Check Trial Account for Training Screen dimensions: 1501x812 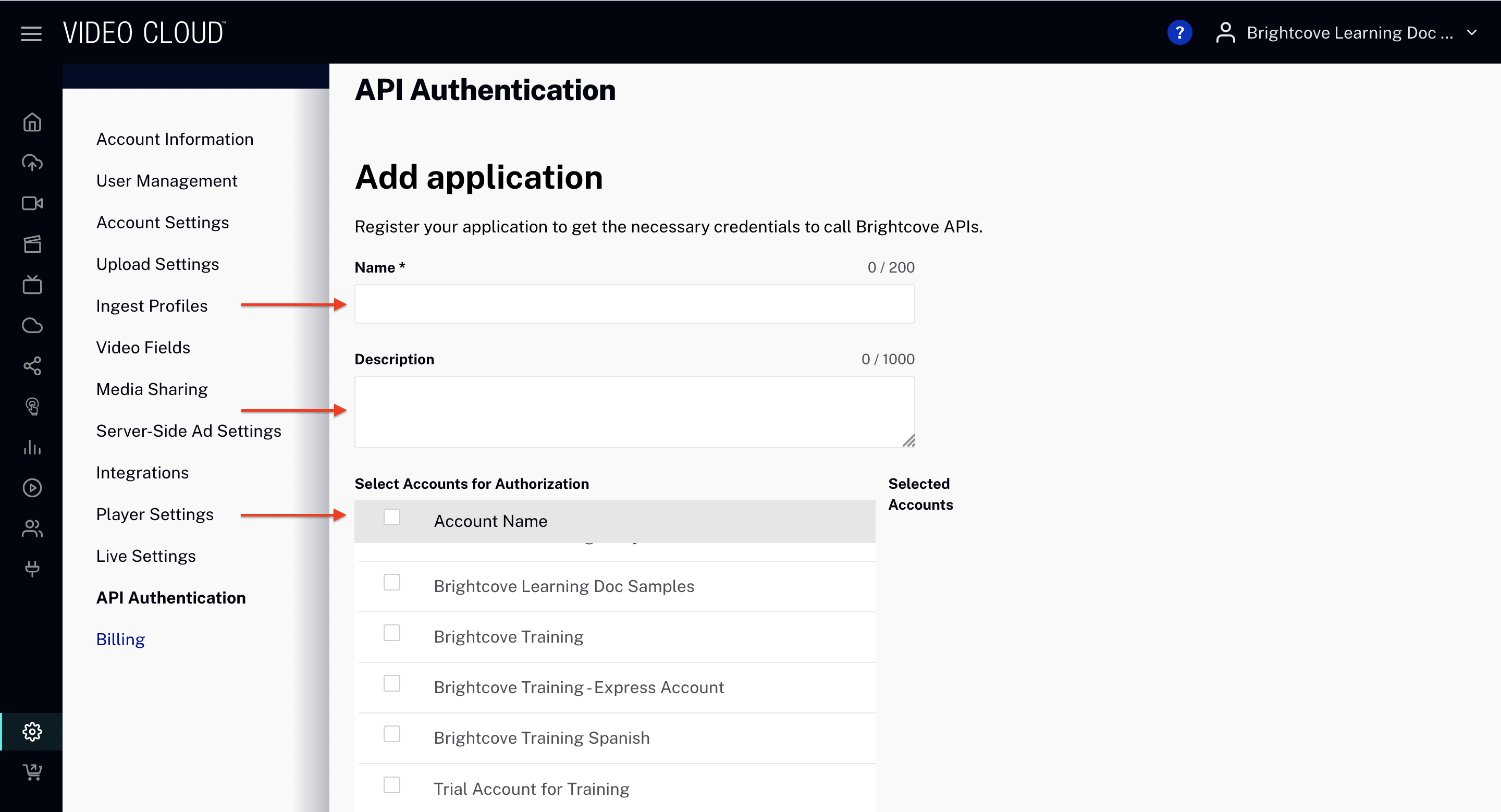coord(391,784)
